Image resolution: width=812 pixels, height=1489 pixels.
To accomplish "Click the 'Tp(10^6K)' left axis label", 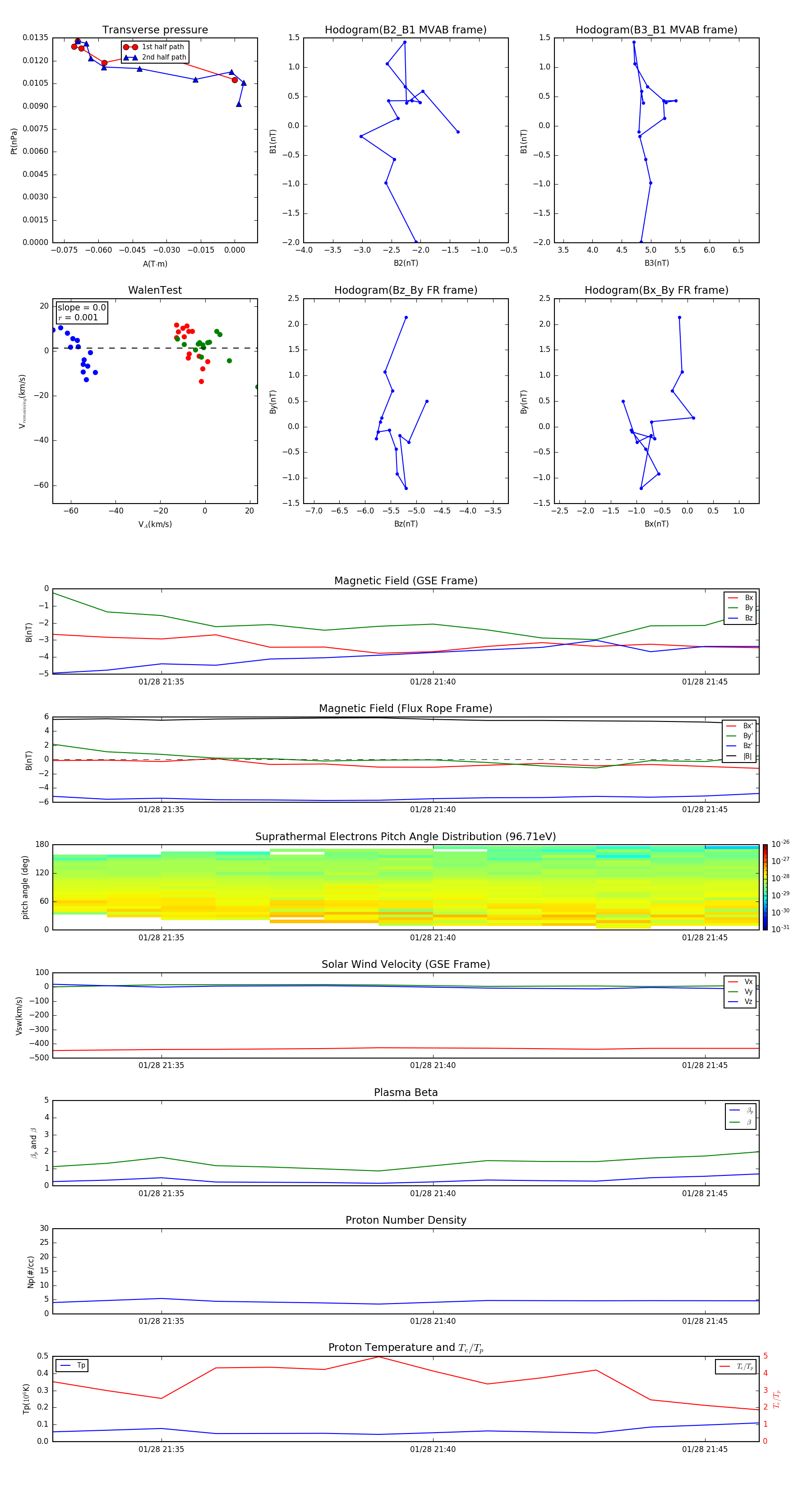I will [x=25, y=1399].
